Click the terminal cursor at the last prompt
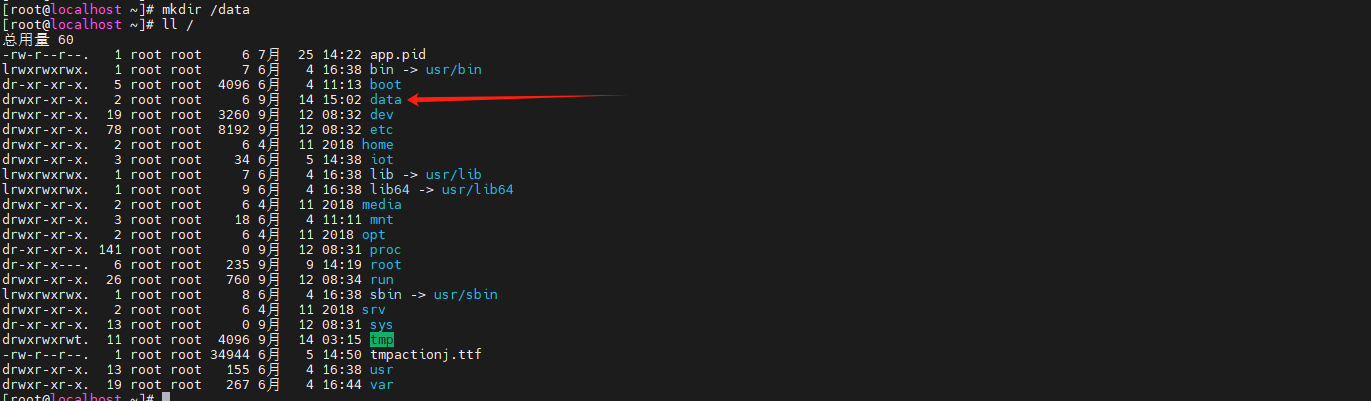The width and height of the screenshot is (1371, 401). [165, 397]
